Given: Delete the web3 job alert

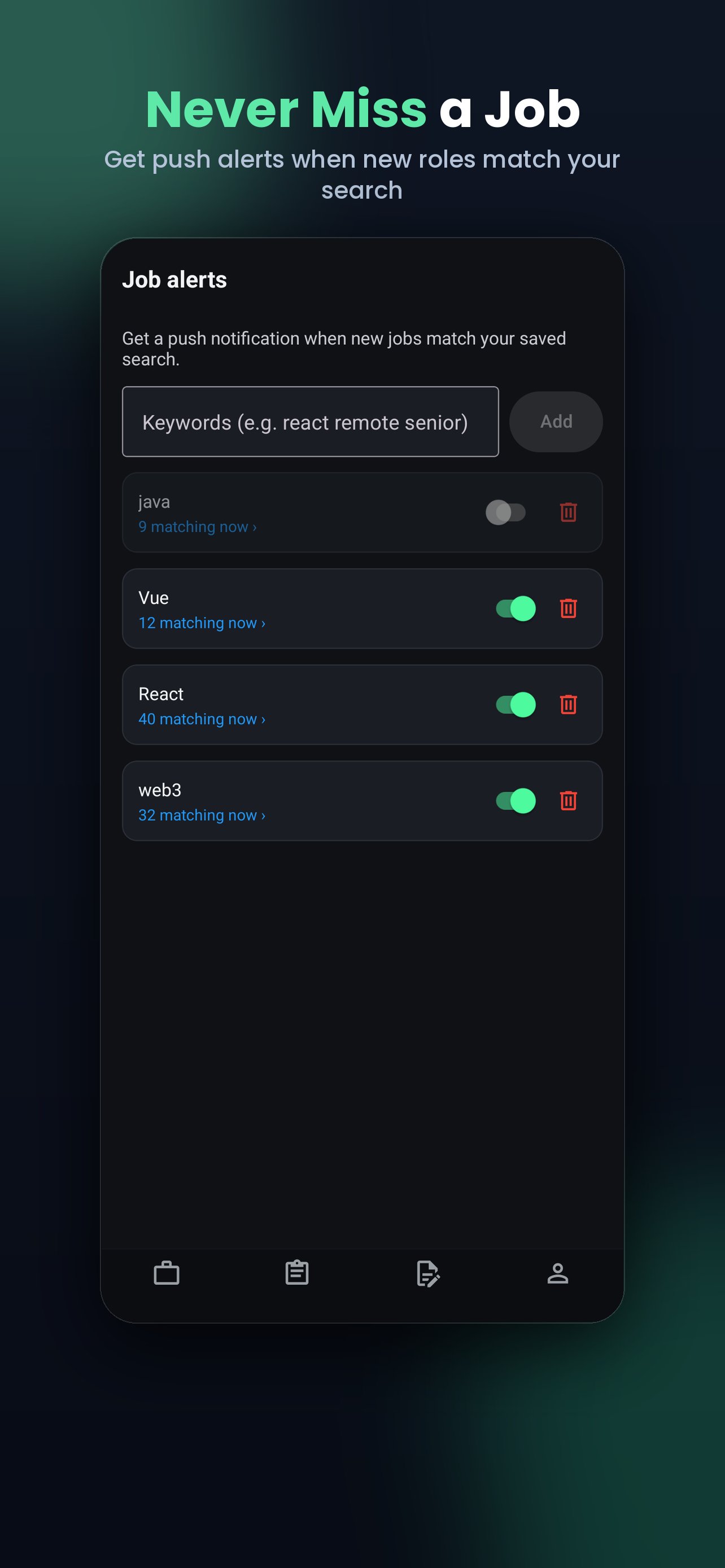Looking at the screenshot, I should tap(568, 800).
